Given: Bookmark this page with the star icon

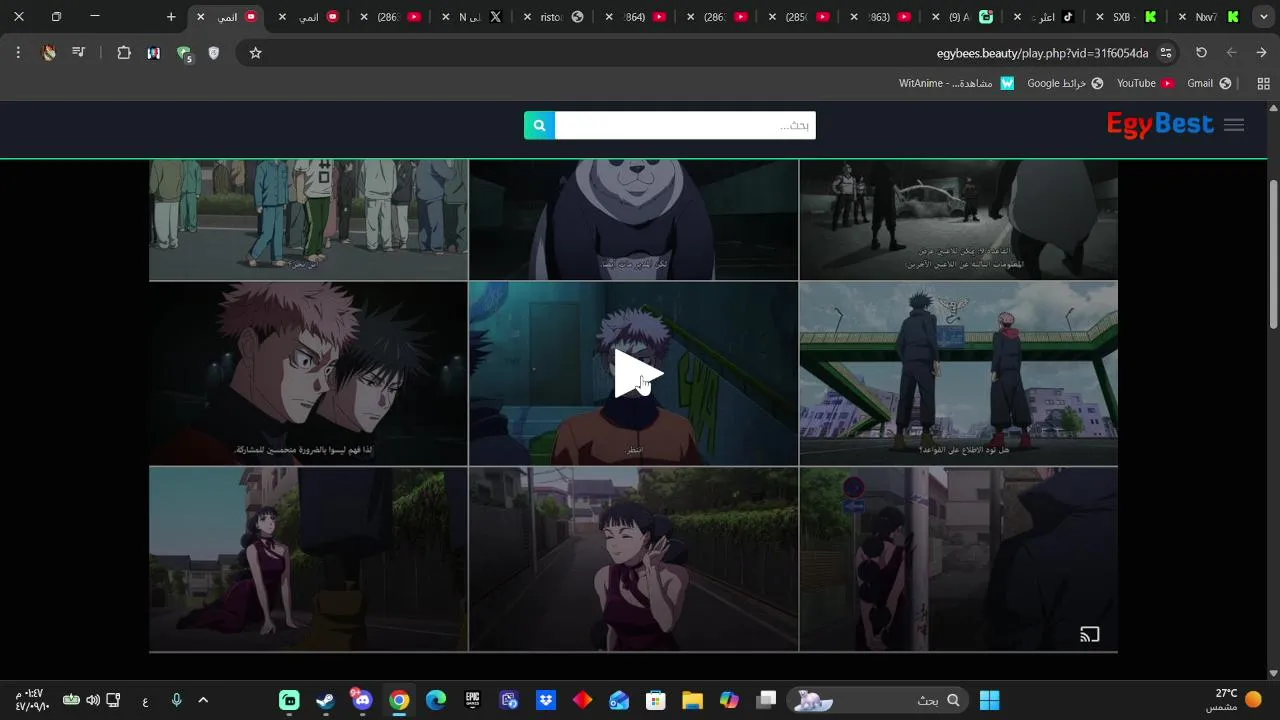Looking at the screenshot, I should (255, 53).
